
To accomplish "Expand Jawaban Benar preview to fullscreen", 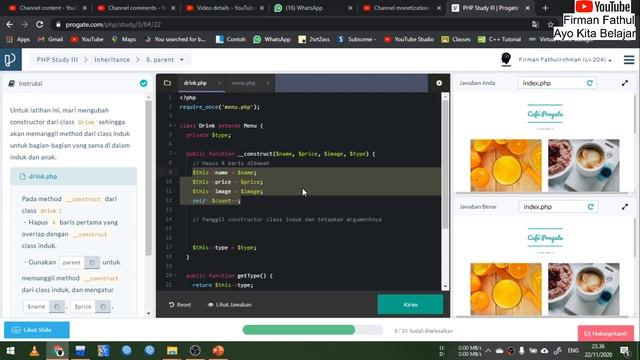I will pos(624,207).
